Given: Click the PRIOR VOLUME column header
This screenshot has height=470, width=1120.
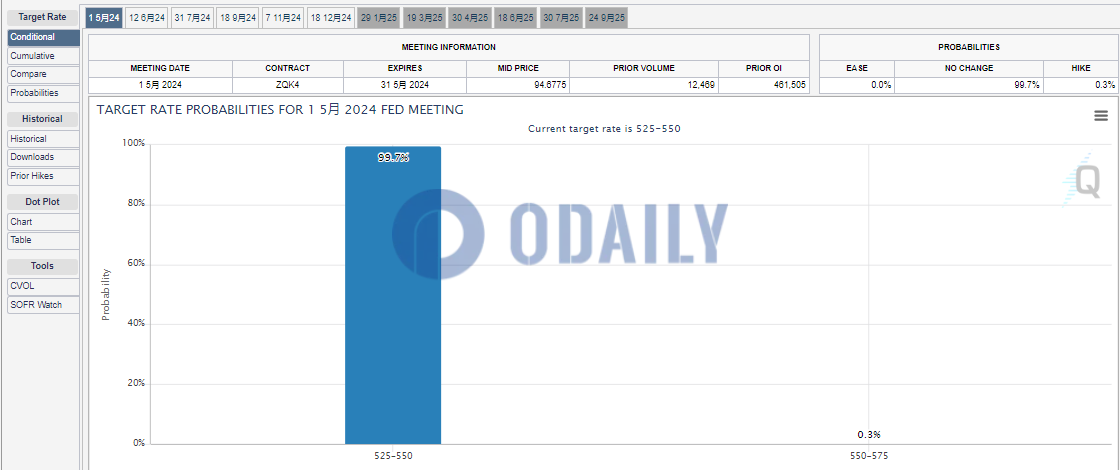Looking at the screenshot, I should [644, 69].
